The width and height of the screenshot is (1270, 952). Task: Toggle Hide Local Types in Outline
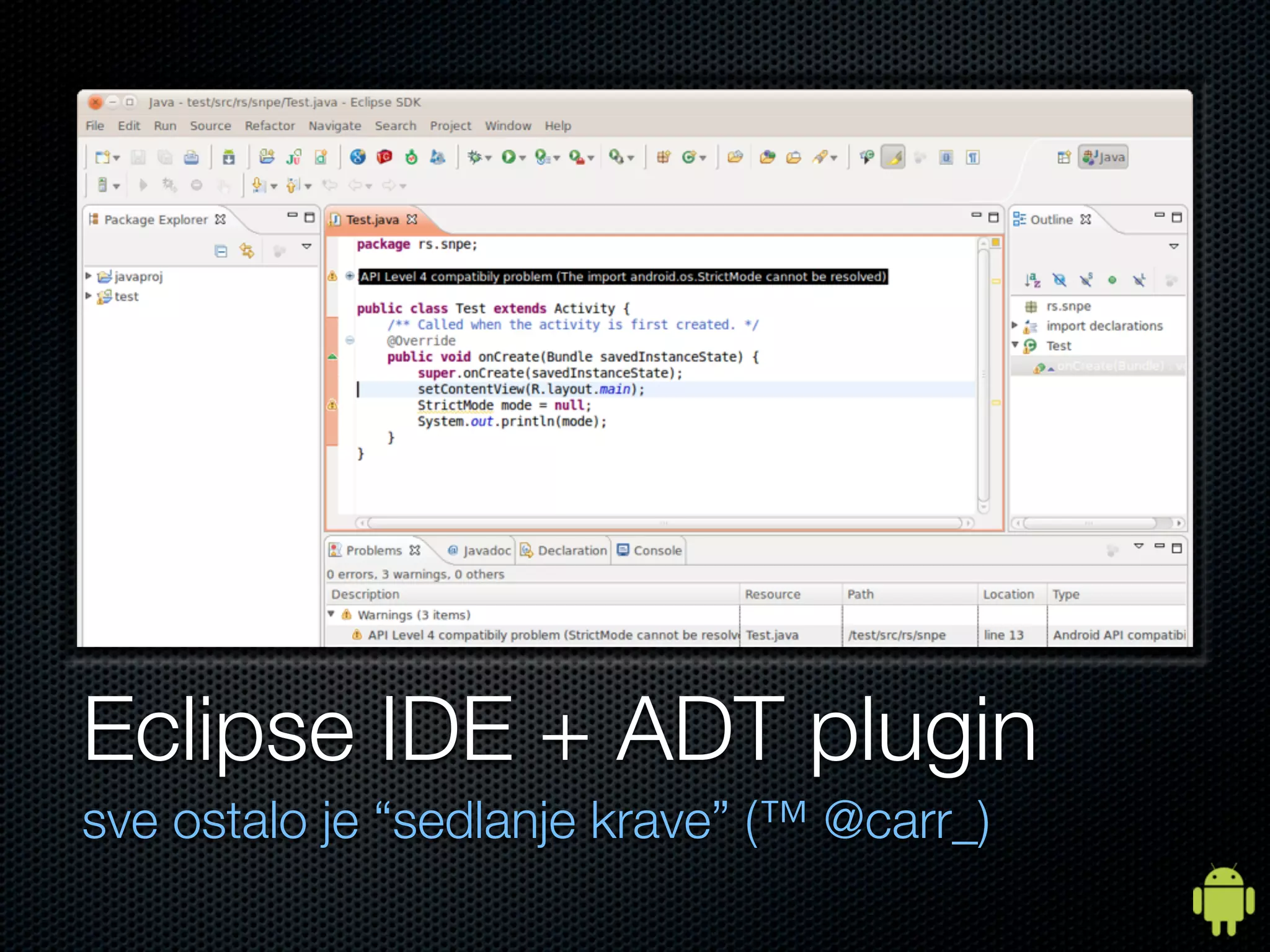coord(1139,281)
